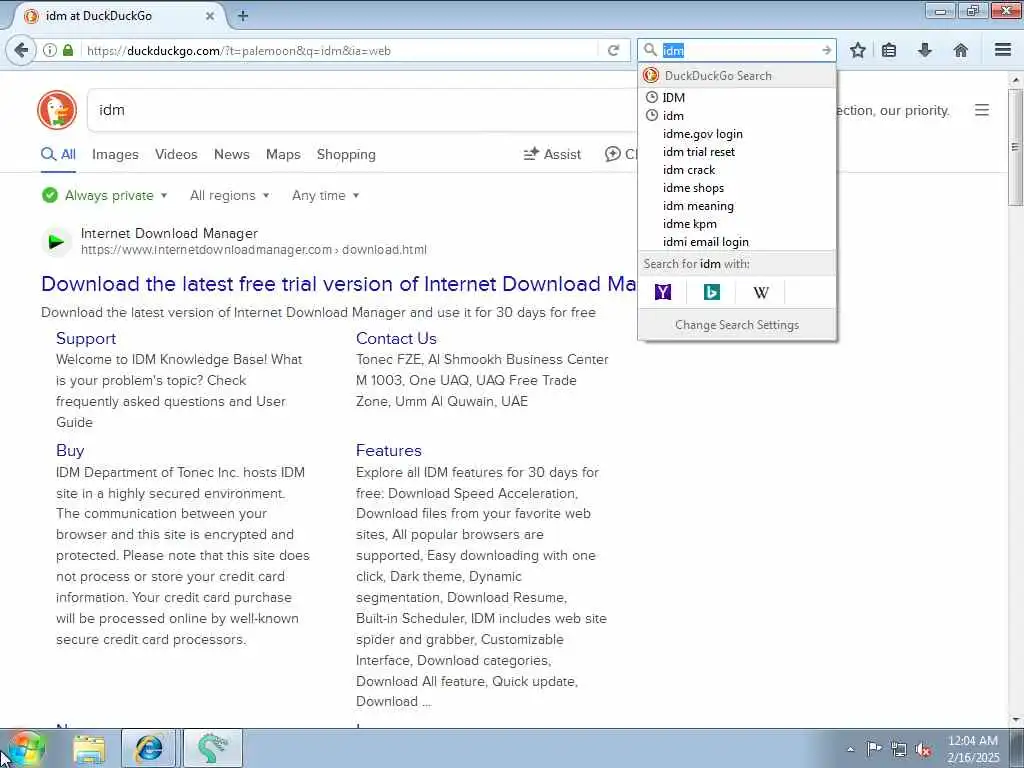This screenshot has height=768, width=1024.
Task: Close the idm at DuckDuckGo tab
Action: pos(210,16)
